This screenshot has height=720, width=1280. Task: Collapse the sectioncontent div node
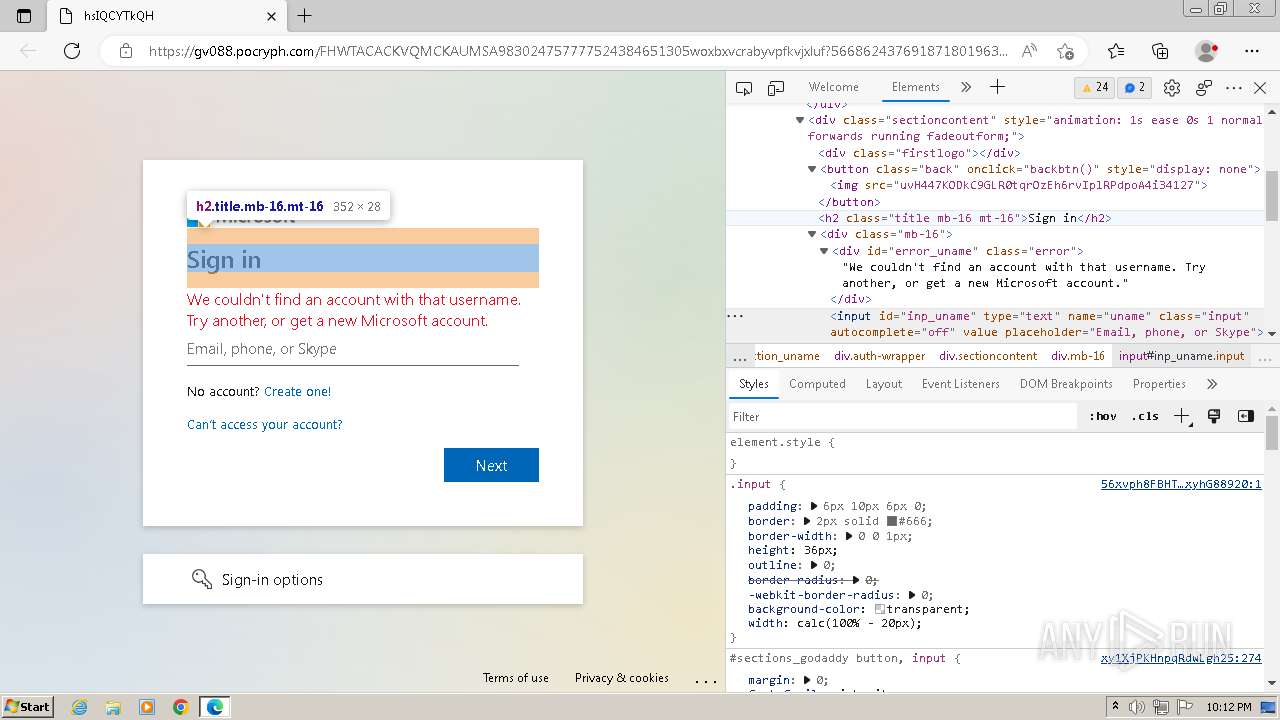[x=800, y=120]
